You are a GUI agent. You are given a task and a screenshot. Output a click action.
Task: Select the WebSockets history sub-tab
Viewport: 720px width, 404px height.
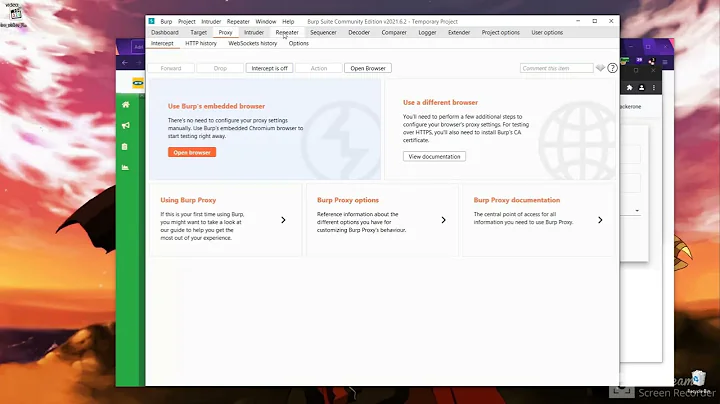[x=253, y=43]
